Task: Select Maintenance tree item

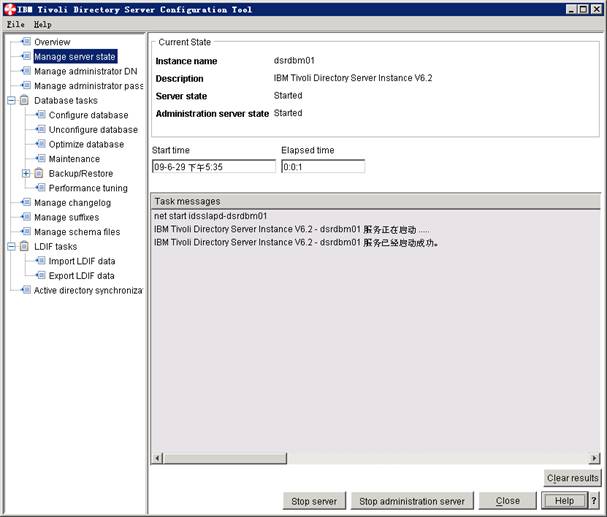Action: pyautogui.click(x=74, y=159)
